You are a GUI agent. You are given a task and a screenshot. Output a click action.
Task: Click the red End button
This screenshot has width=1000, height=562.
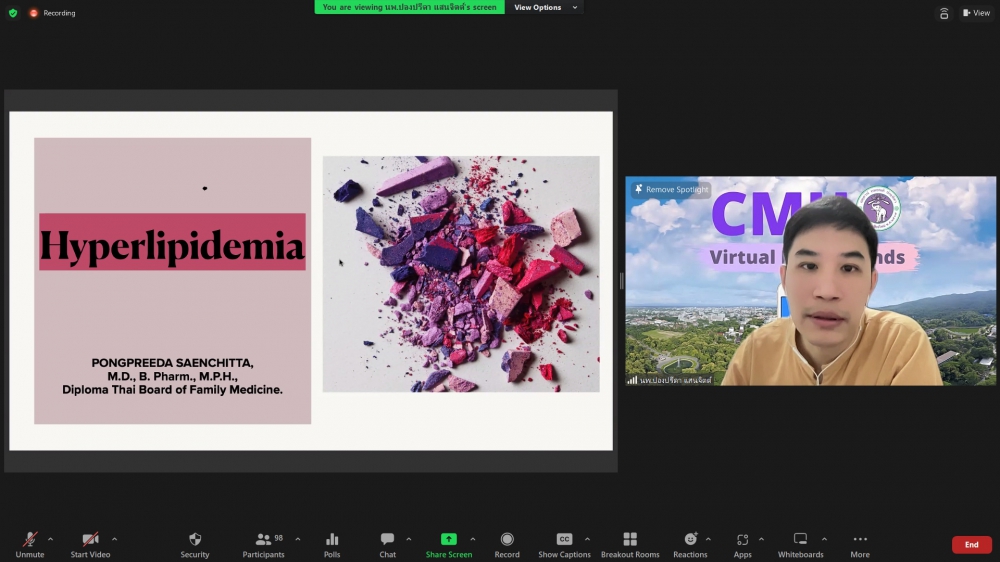tap(971, 545)
